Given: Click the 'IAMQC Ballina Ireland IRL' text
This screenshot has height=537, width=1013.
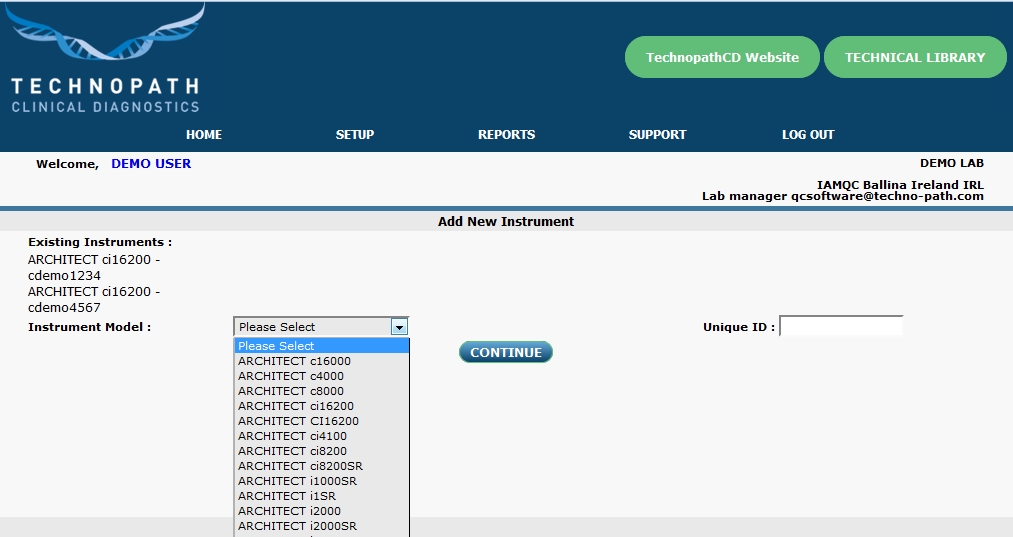Looking at the screenshot, I should [x=900, y=185].
